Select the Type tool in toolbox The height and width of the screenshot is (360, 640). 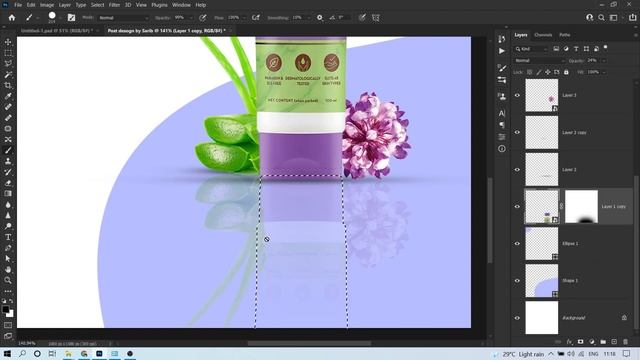[x=8, y=237]
